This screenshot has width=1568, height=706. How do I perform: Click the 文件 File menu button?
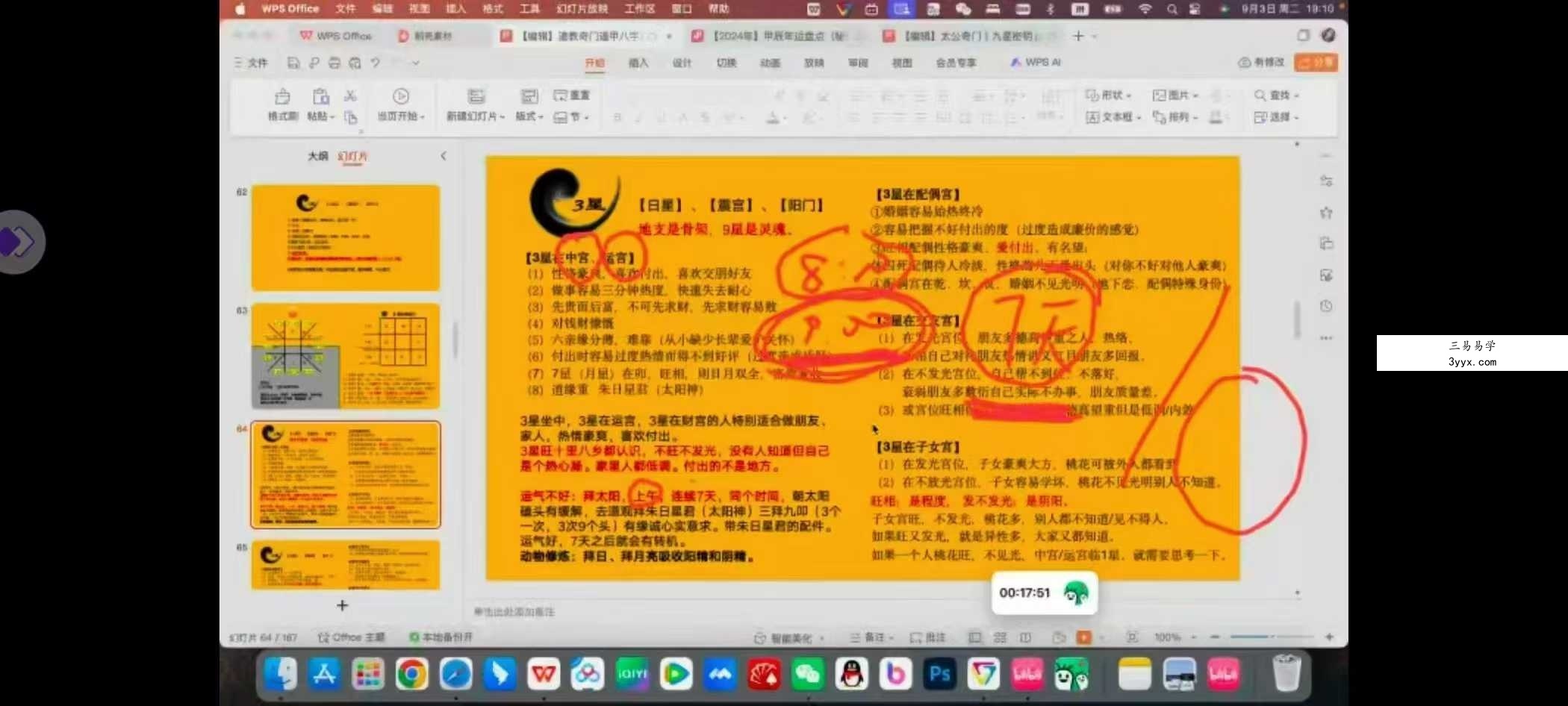(x=251, y=63)
